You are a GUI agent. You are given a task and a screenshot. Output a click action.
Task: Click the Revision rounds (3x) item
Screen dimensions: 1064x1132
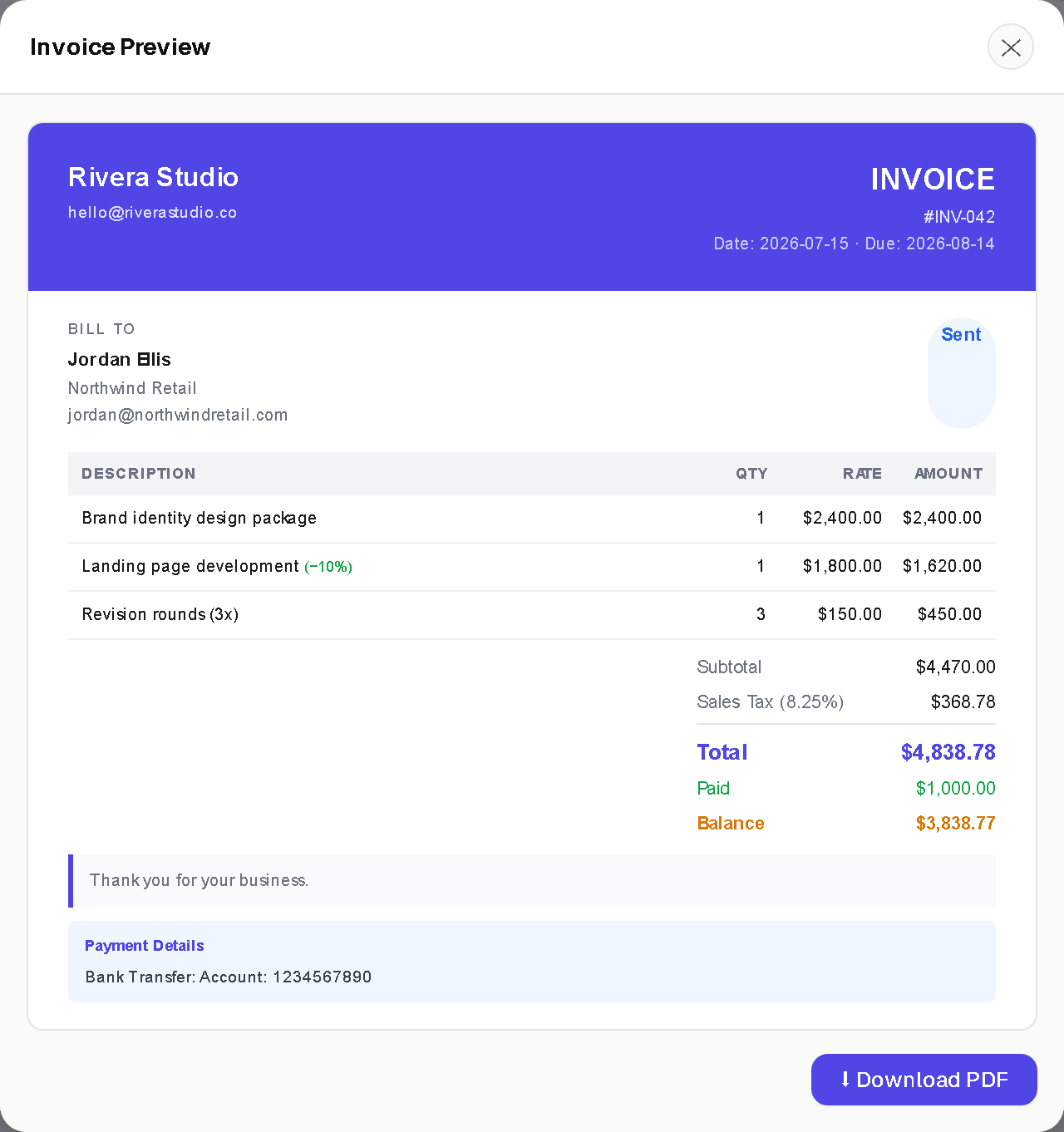(160, 614)
